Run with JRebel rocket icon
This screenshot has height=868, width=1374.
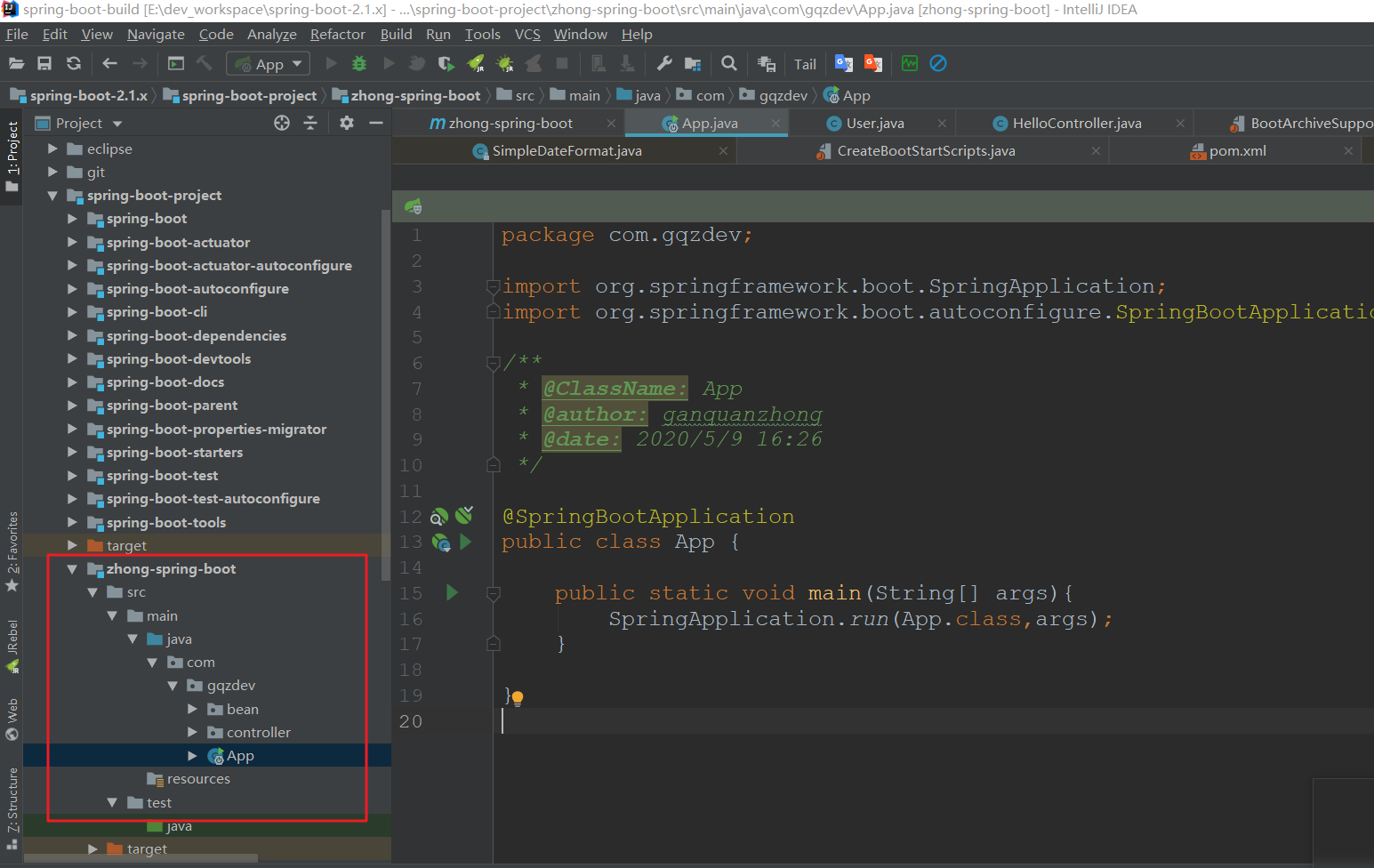pos(476,63)
